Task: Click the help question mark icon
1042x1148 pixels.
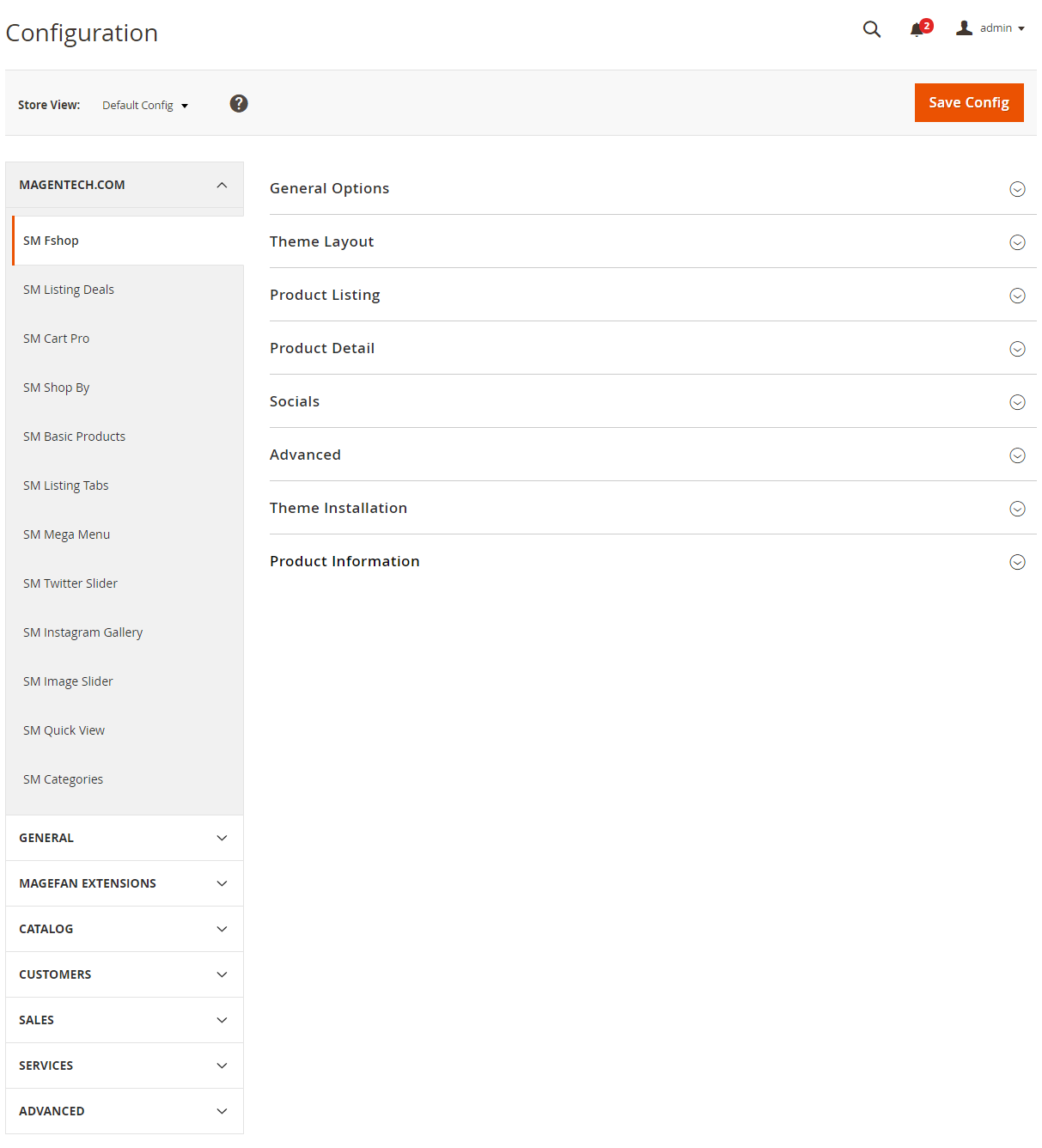Action: pos(239,103)
